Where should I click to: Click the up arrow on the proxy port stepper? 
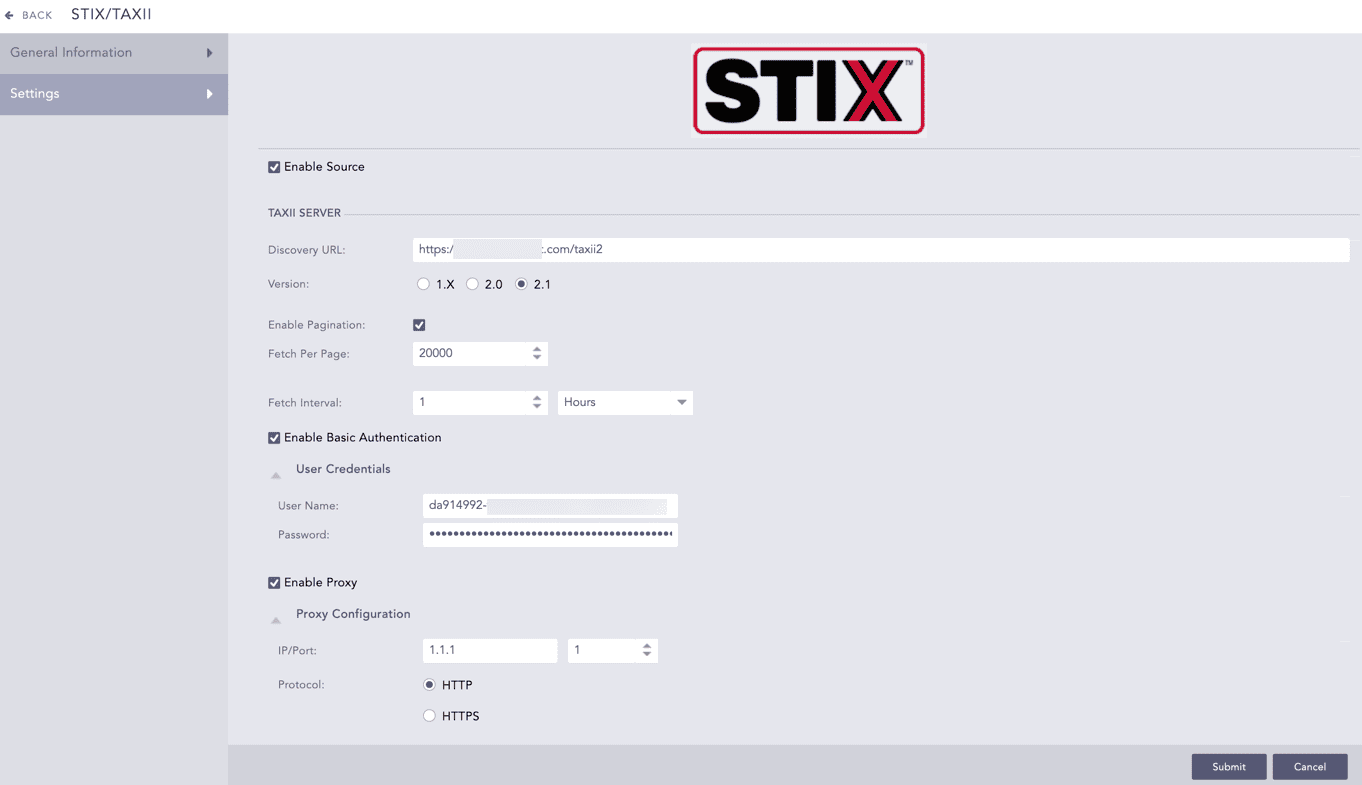[647, 645]
